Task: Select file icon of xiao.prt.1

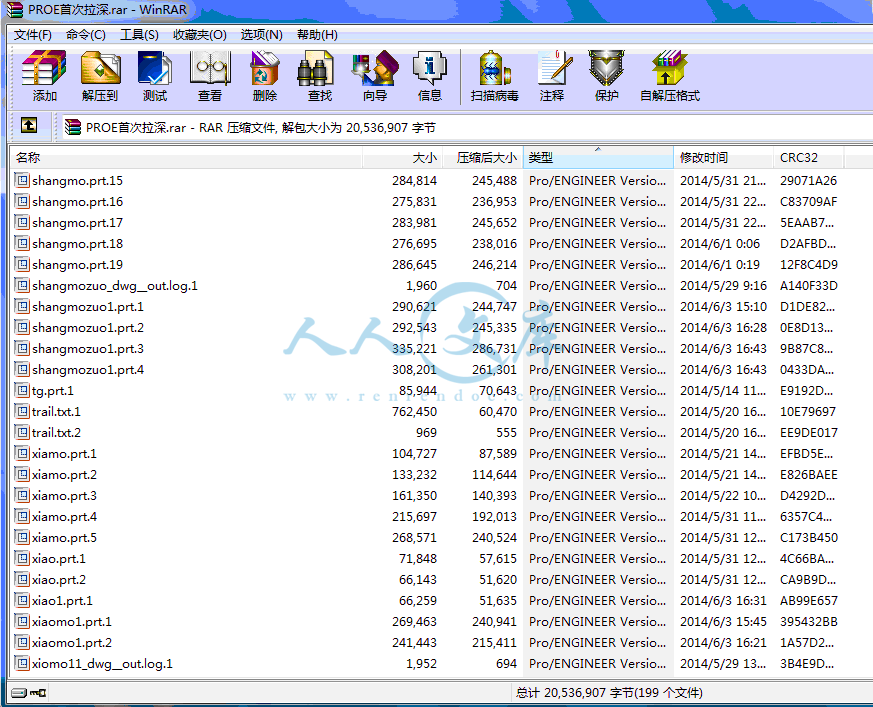Action: click(22, 558)
